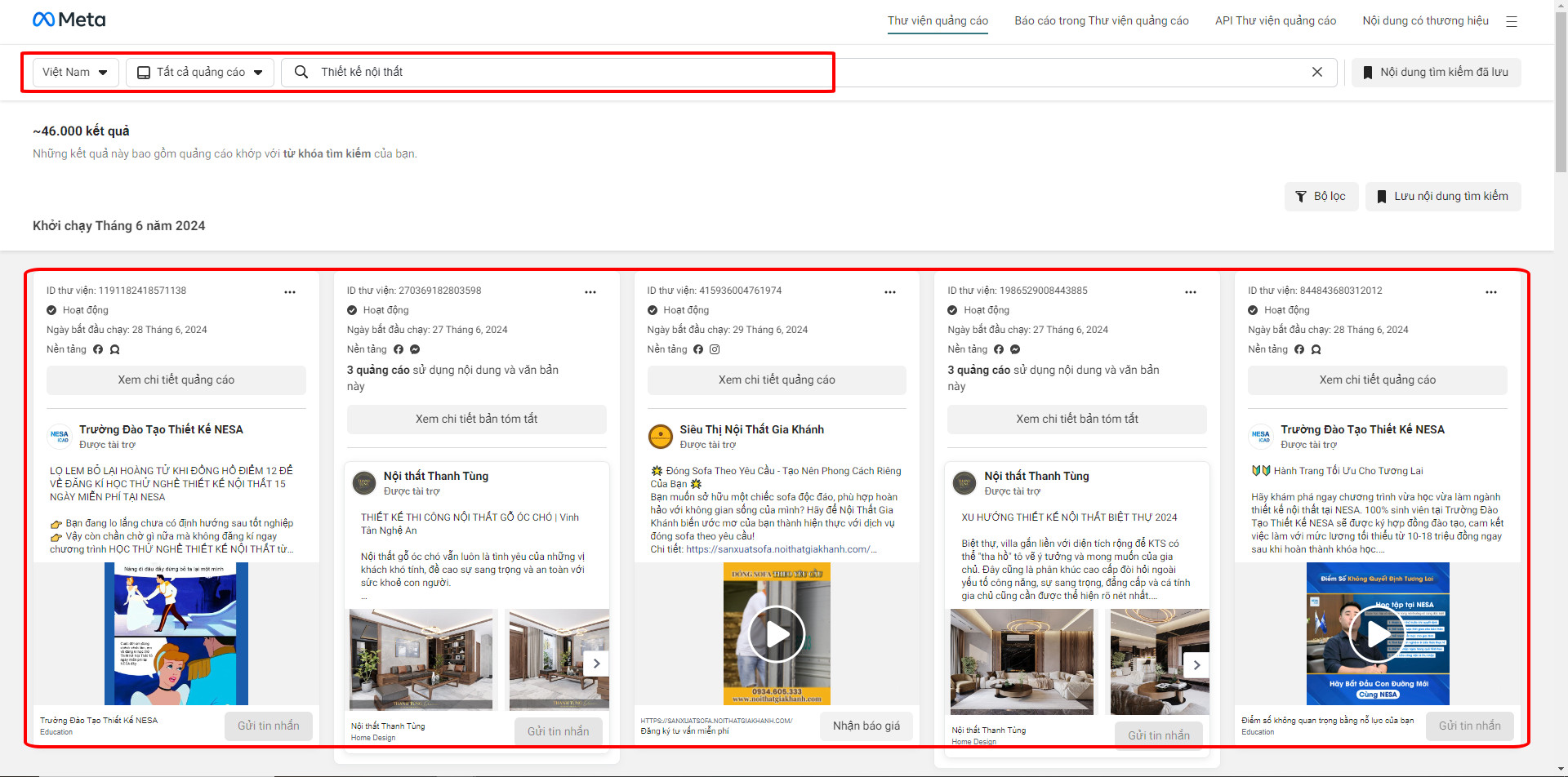This screenshot has width=1568, height=777.
Task: Open the Tất cả quảng cáo dropdown
Action: point(200,72)
